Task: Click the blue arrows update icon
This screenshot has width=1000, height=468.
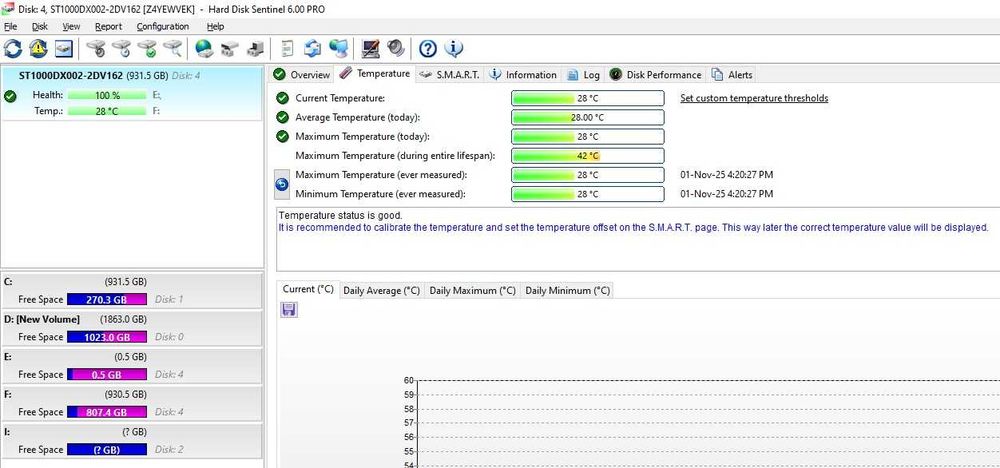Action: point(312,48)
